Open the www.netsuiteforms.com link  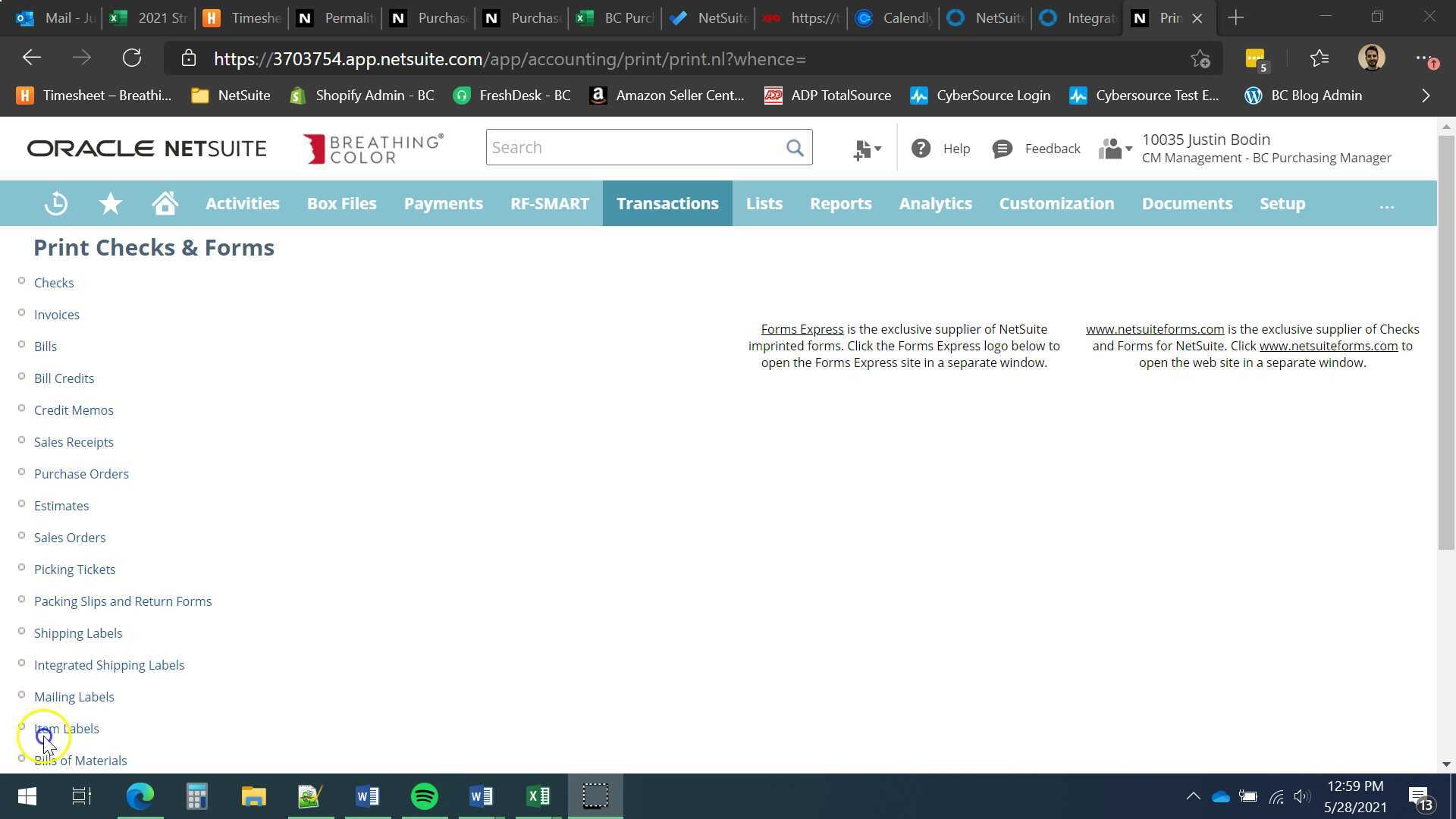point(1155,328)
